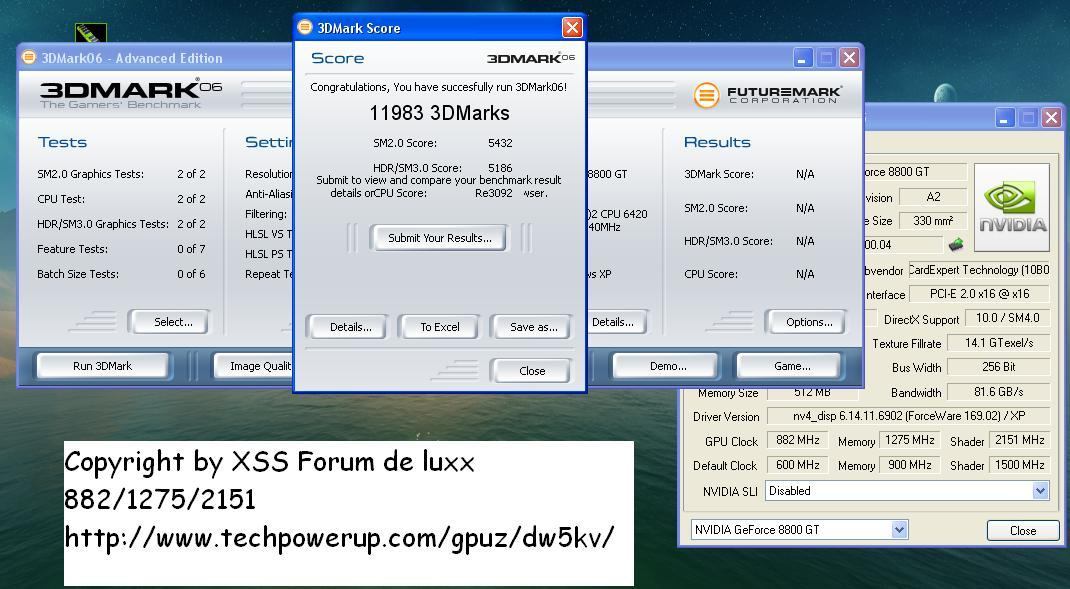Click the SM2.0 Score value 5432
This screenshot has height=589, width=1070.
[500, 143]
